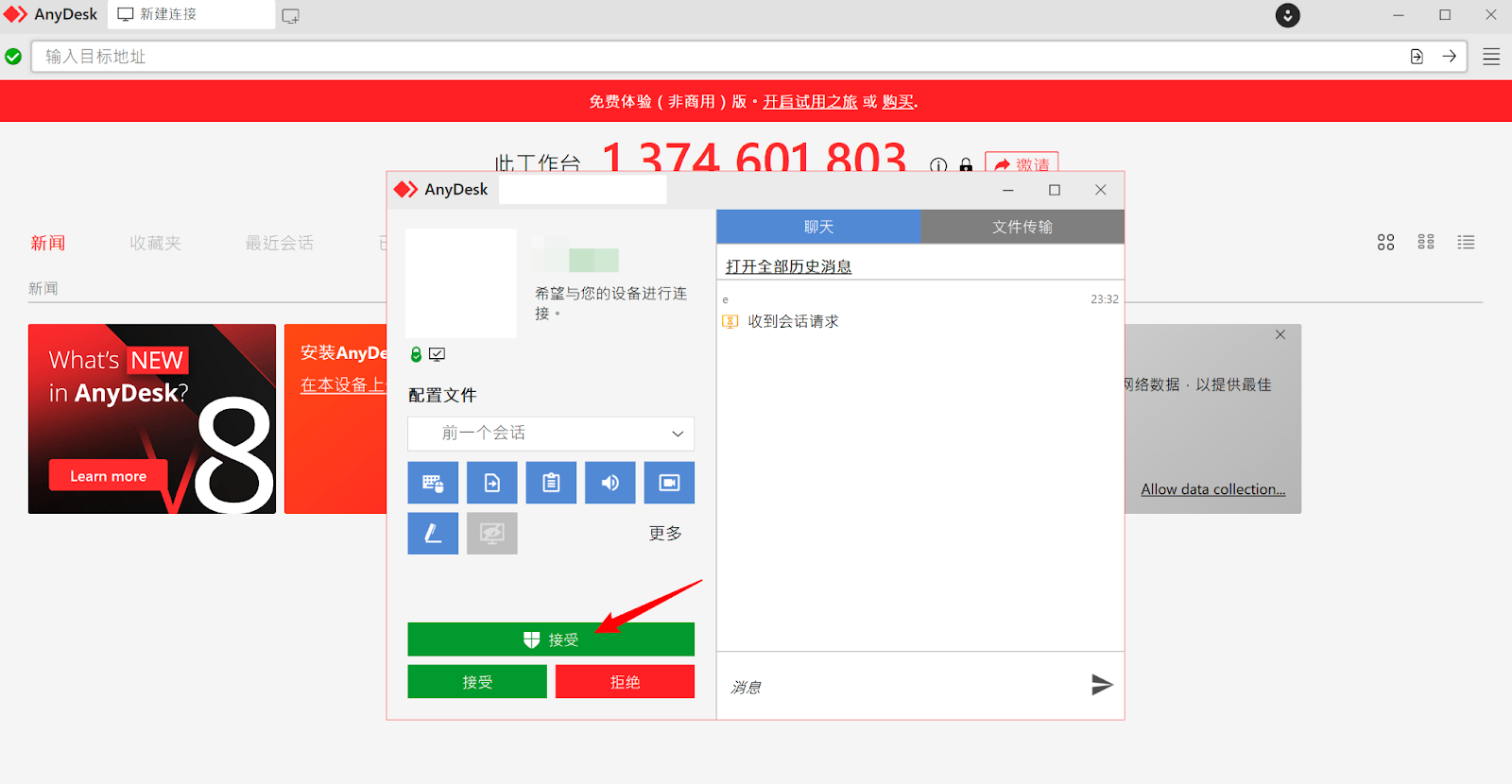The width and height of the screenshot is (1512, 784).
Task: Toggle file transfer permission icon
Action: [x=491, y=483]
